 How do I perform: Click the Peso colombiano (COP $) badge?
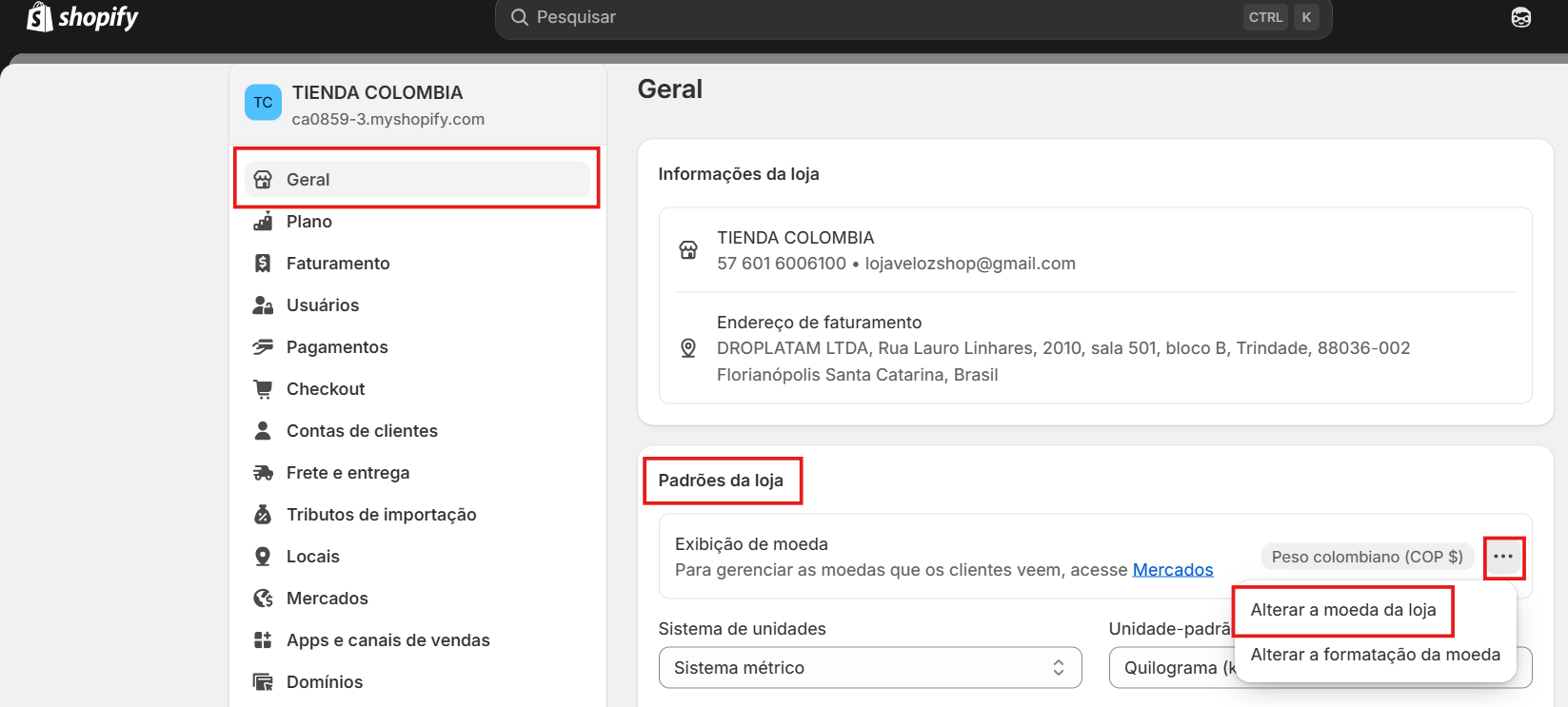pos(1367,557)
